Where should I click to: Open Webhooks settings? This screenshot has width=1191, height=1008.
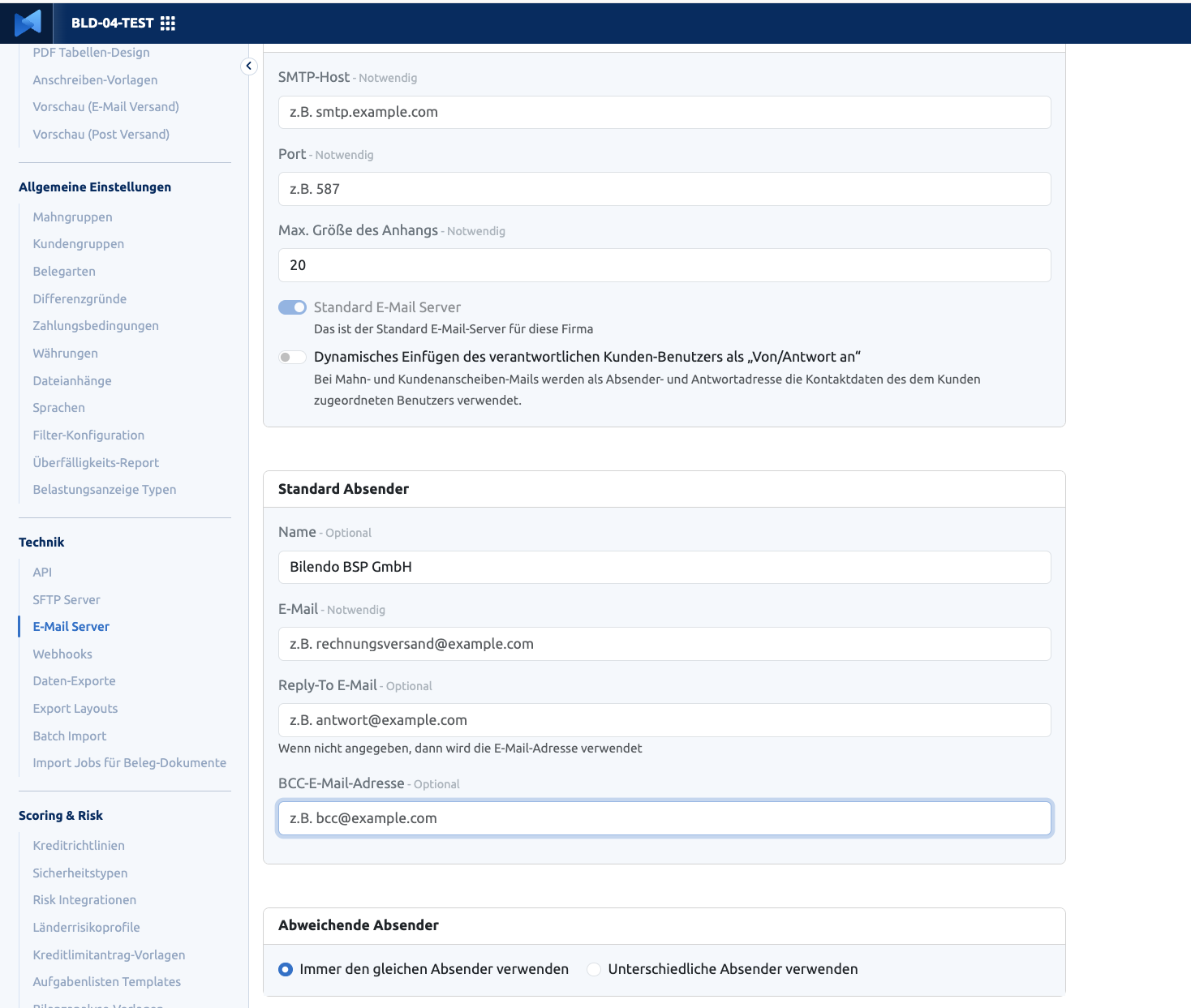pos(62,654)
